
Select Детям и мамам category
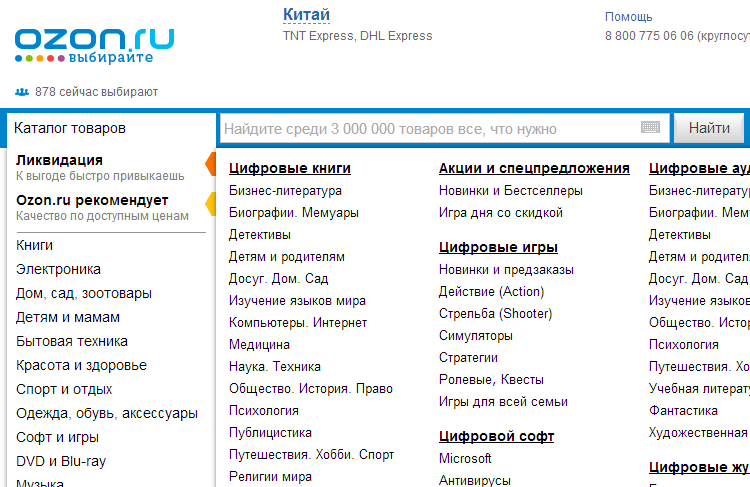pos(68,317)
